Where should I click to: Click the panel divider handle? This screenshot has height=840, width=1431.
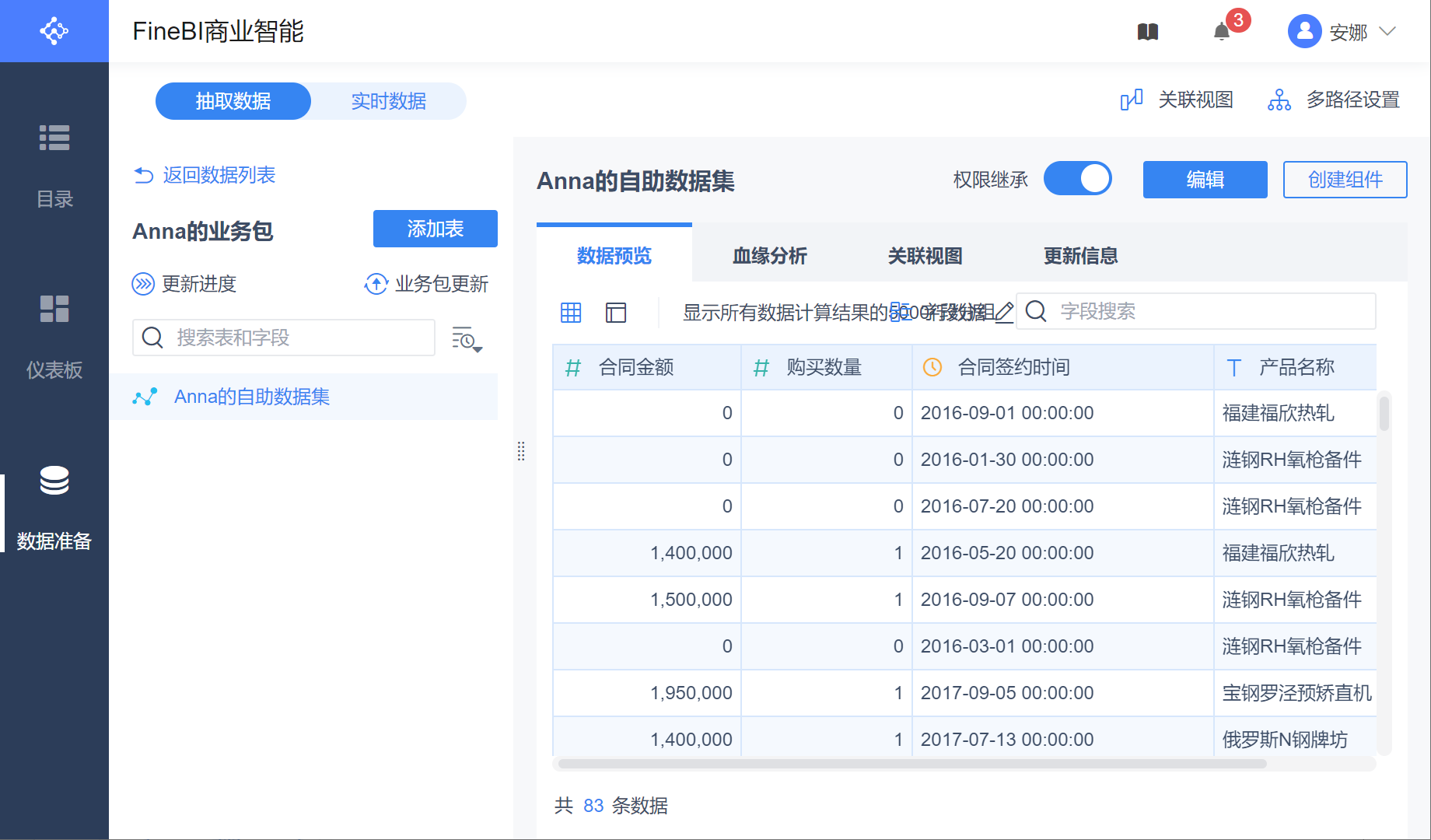521,451
